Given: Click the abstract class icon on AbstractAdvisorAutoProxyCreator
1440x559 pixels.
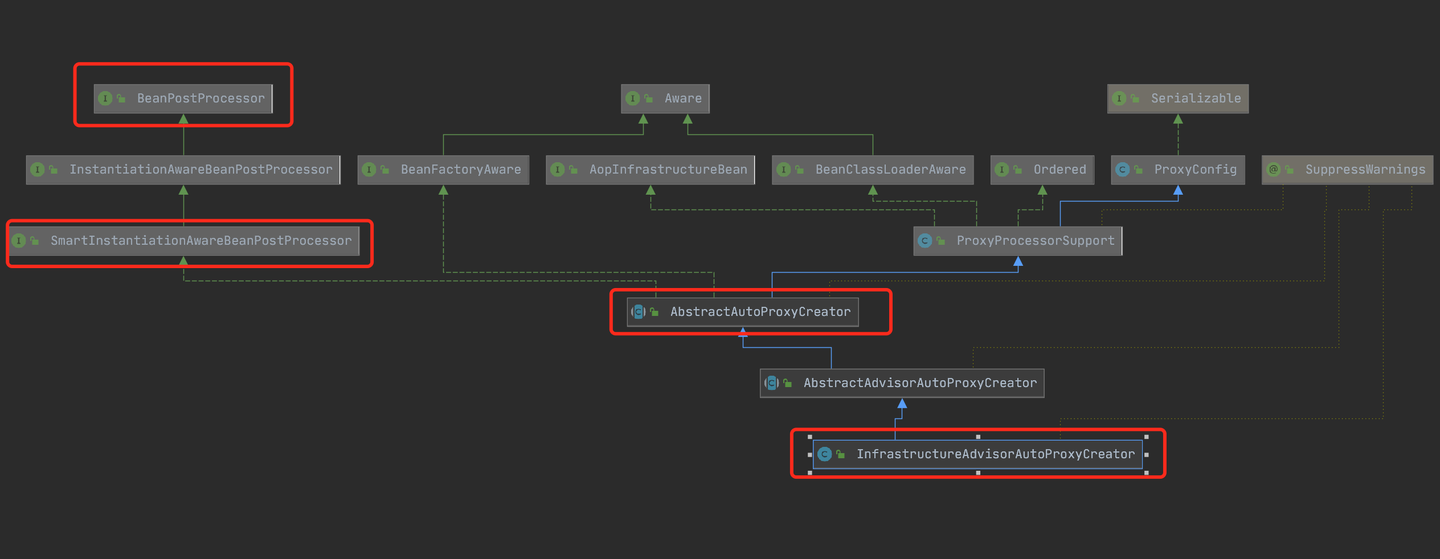Looking at the screenshot, I should (x=771, y=382).
